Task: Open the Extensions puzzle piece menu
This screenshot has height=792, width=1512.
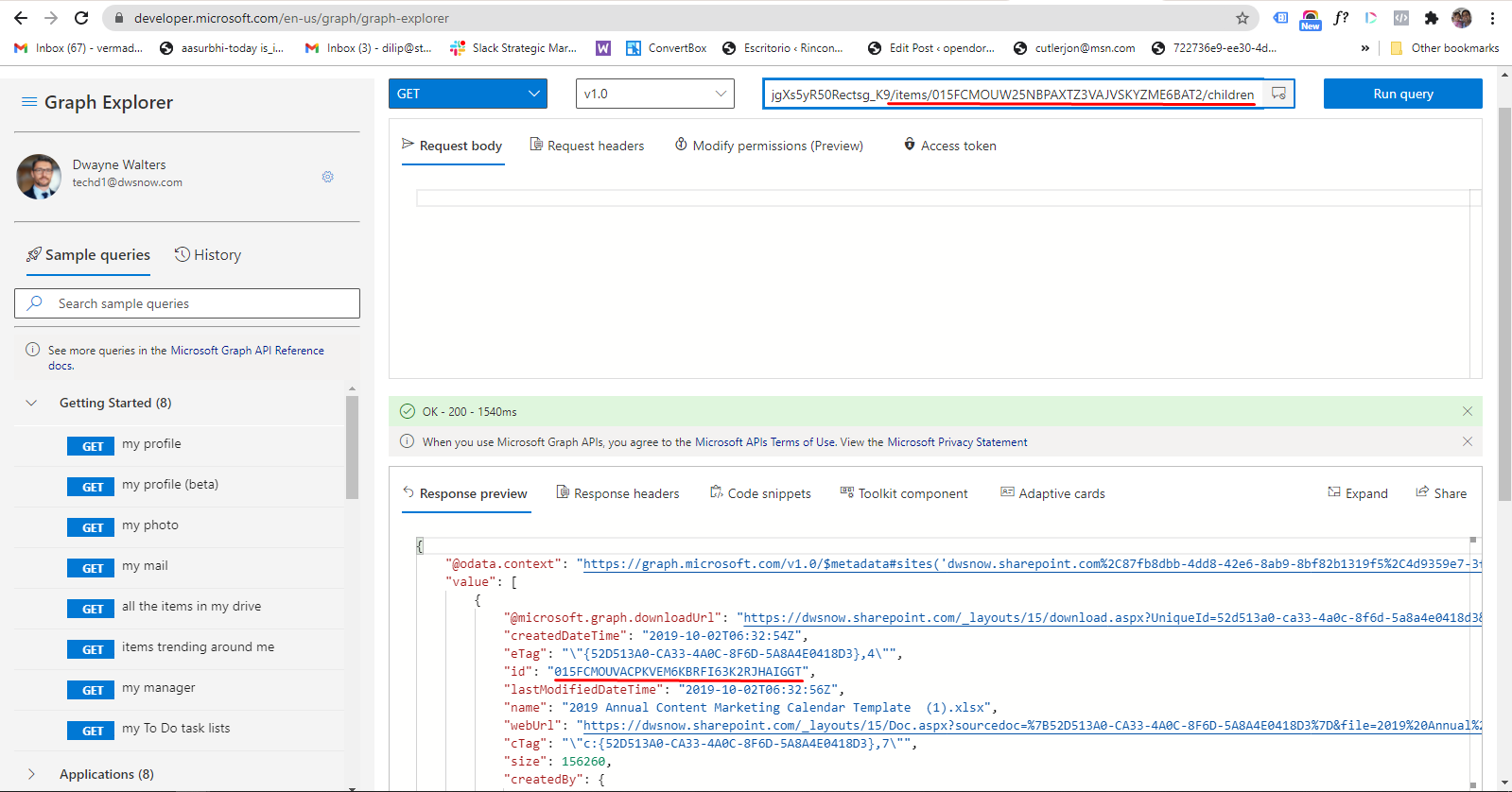Action: [1432, 18]
